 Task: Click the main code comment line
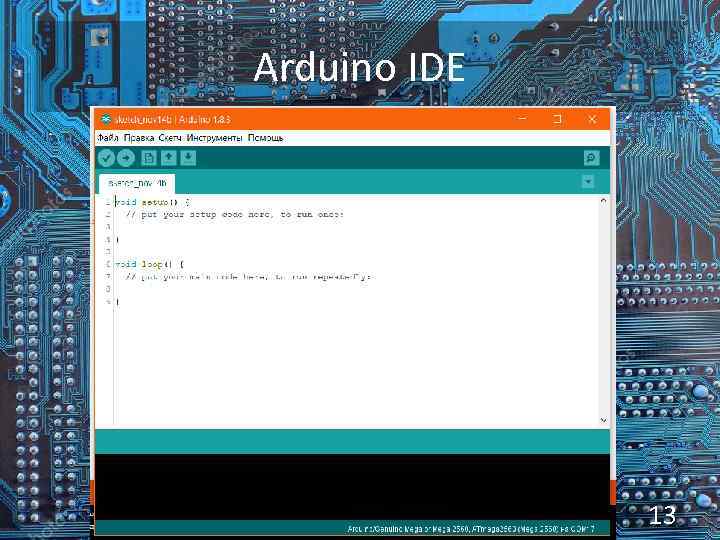click(250, 277)
